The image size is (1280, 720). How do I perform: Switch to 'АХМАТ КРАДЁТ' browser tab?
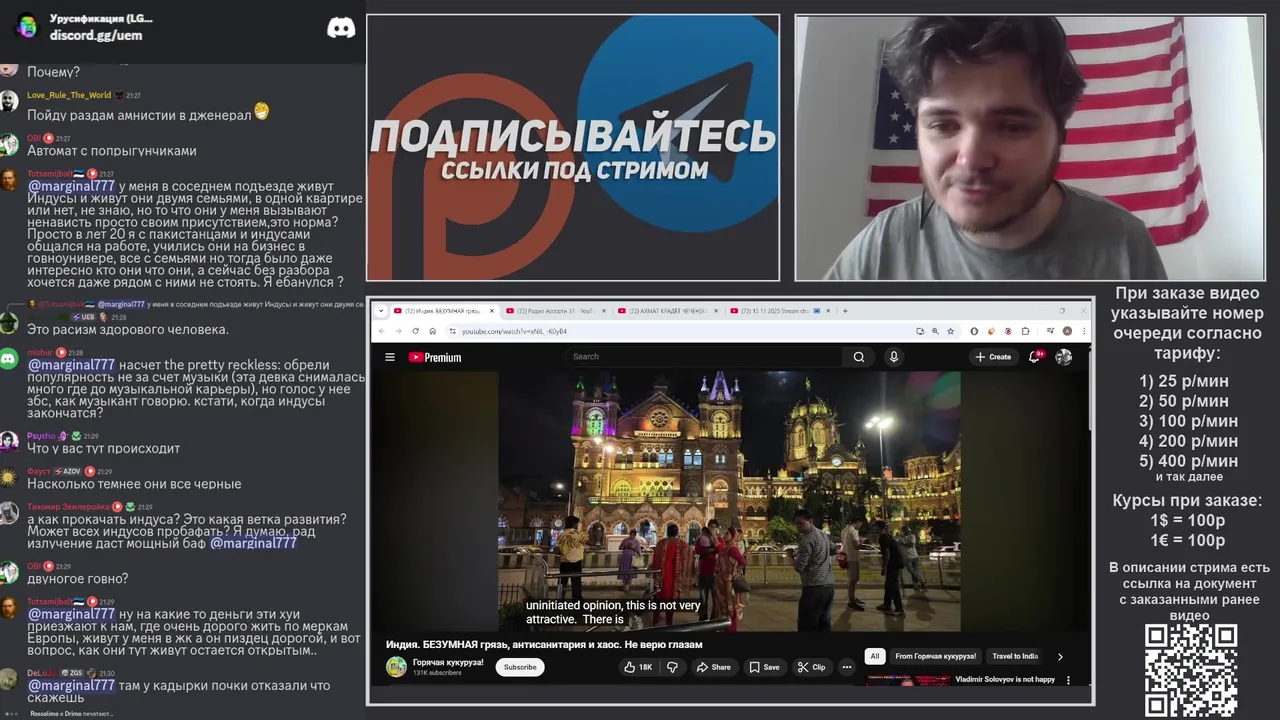pos(667,311)
